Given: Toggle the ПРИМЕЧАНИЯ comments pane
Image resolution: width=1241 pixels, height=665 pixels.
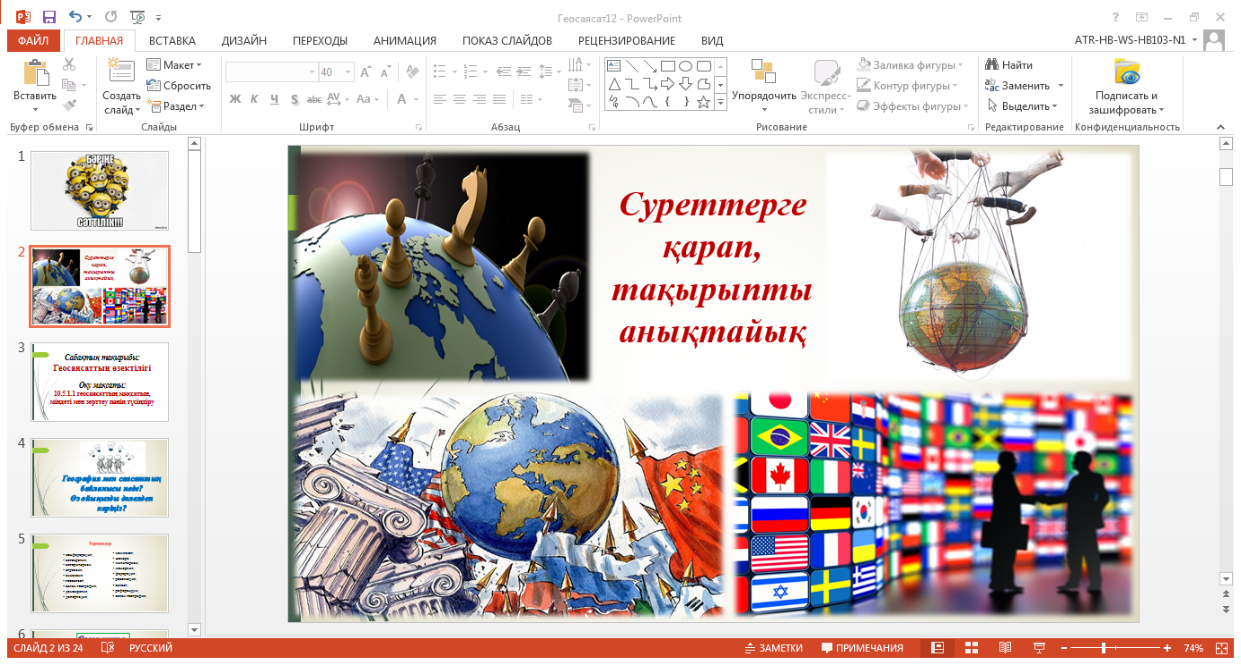Looking at the screenshot, I should (863, 648).
